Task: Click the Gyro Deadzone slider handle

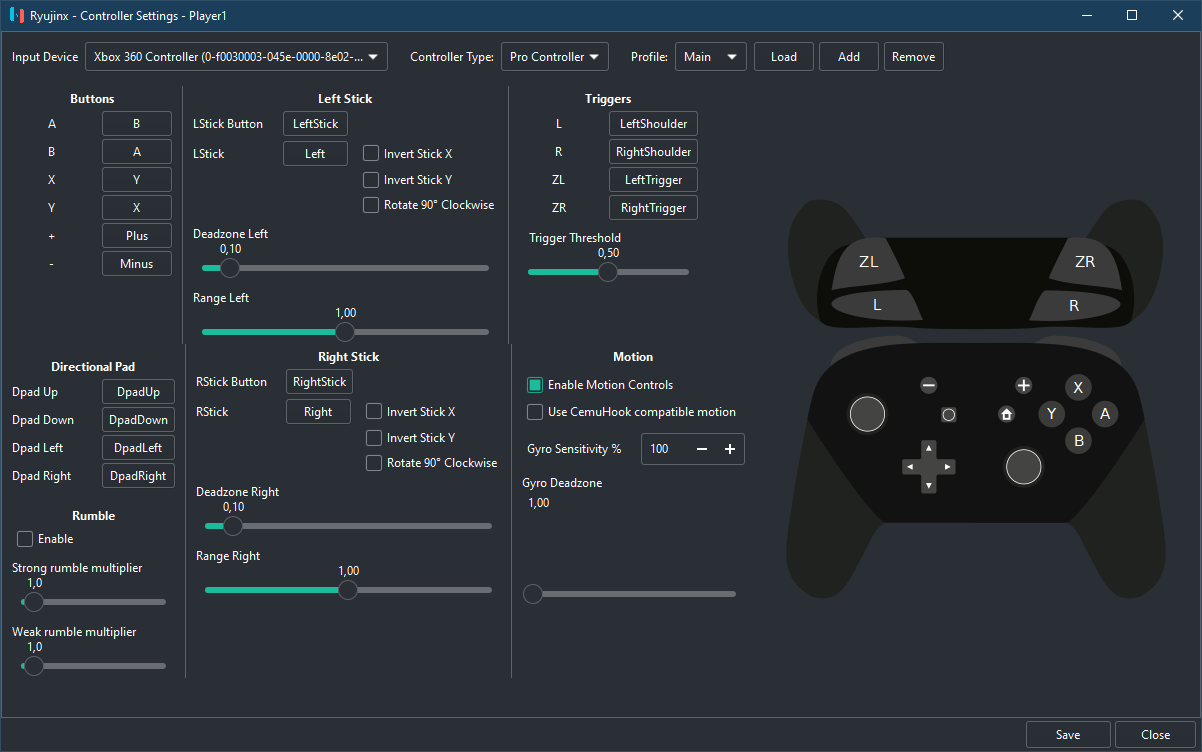Action: (x=533, y=594)
